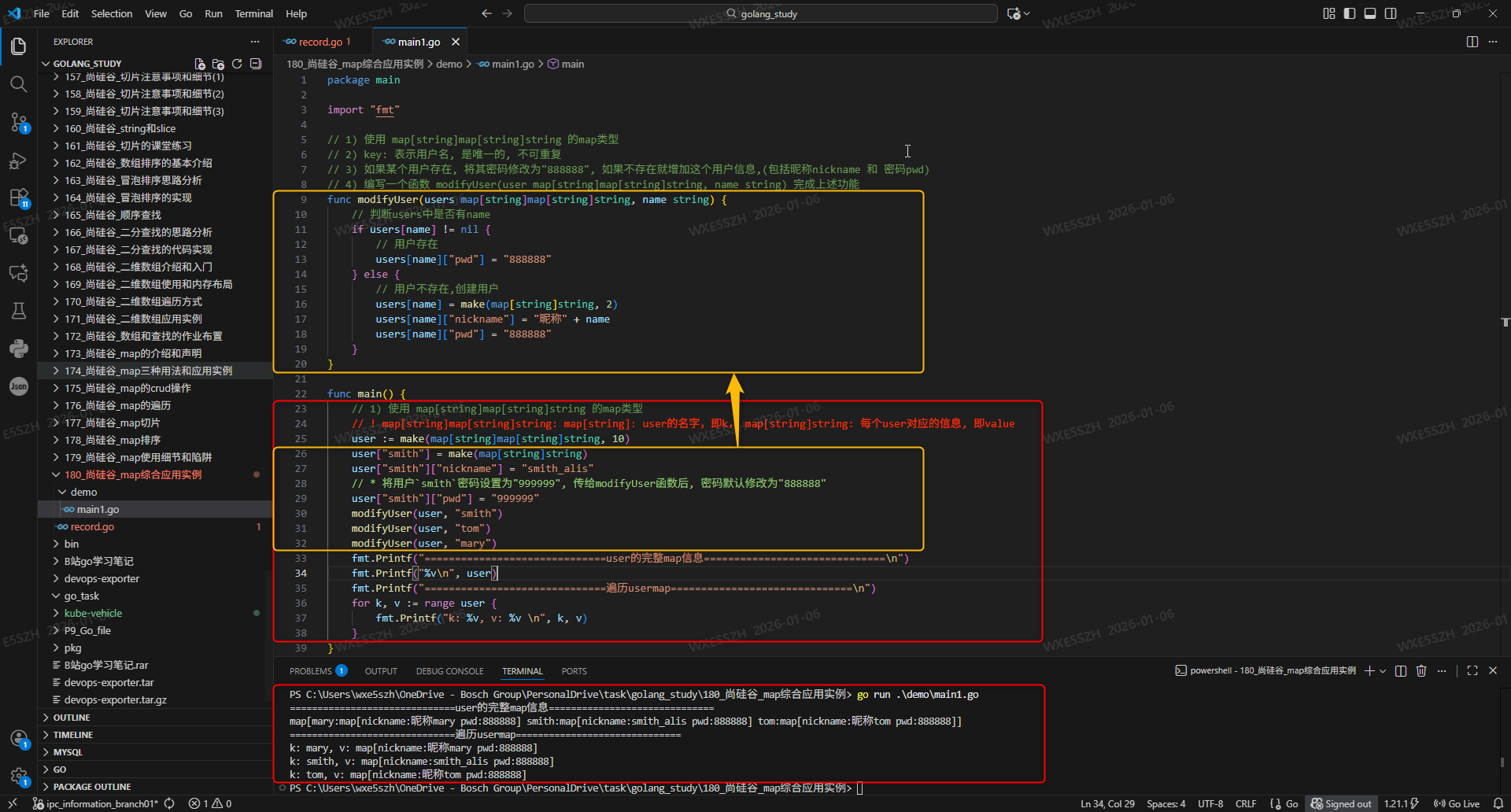The height and width of the screenshot is (812, 1511).
Task: Open Explorer views and more actions
Action: (254, 42)
